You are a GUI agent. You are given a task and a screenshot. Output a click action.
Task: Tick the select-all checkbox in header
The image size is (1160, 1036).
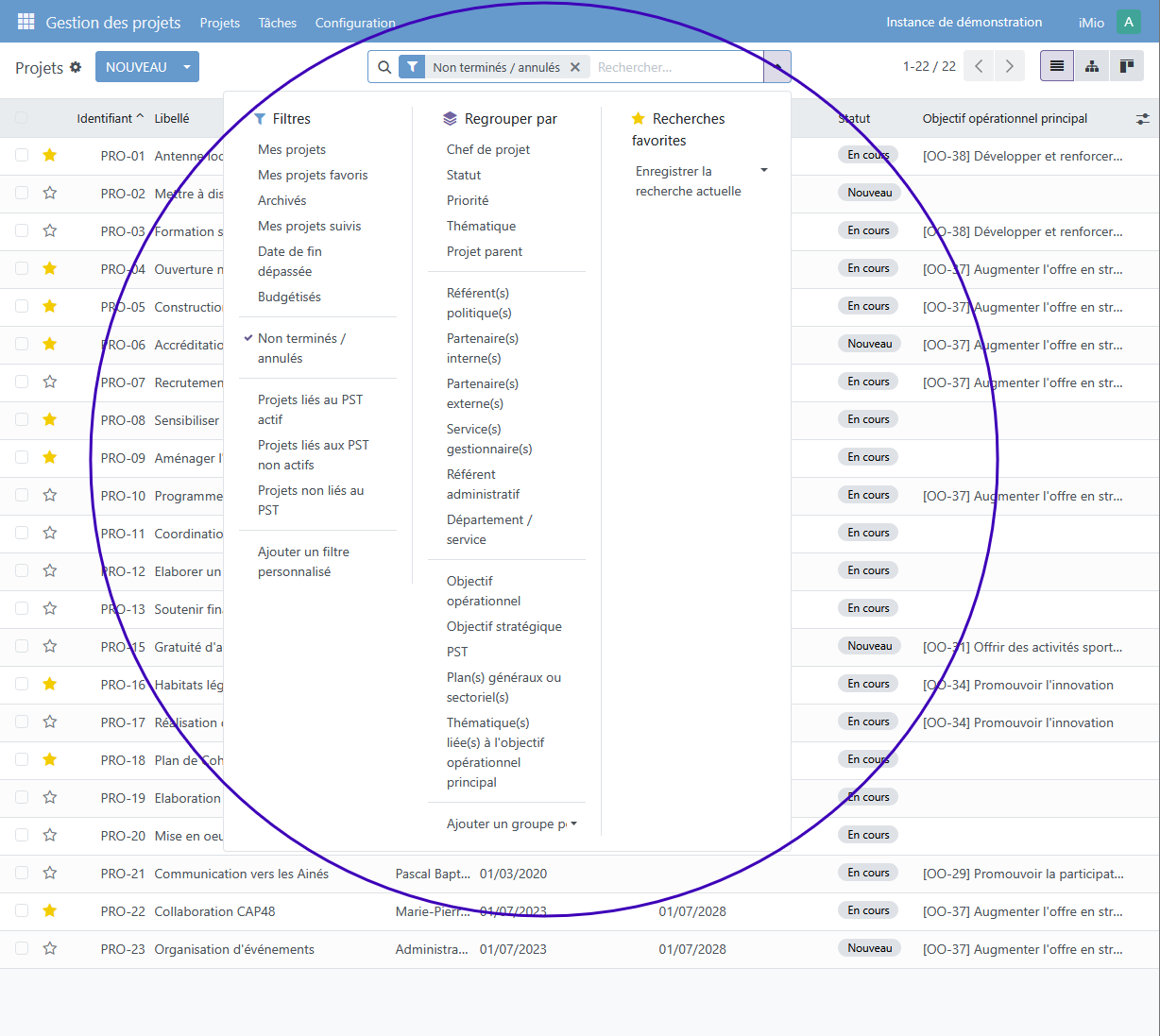(22, 118)
